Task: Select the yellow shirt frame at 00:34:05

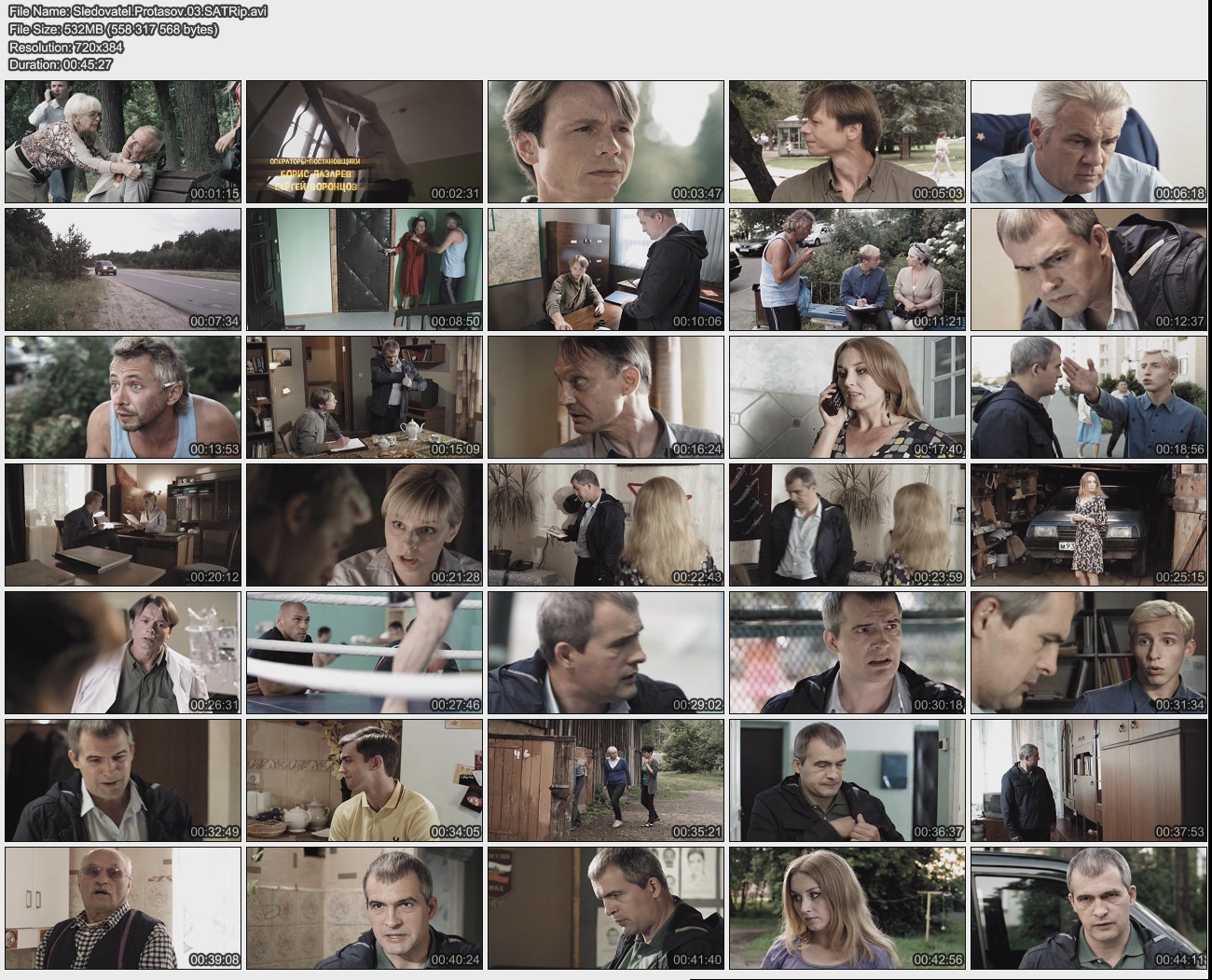Action: (365, 780)
